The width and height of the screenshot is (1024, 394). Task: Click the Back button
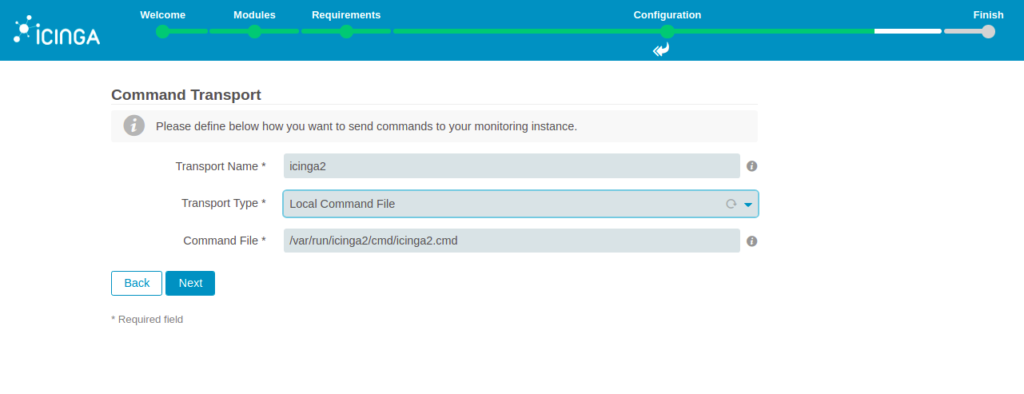coord(136,283)
